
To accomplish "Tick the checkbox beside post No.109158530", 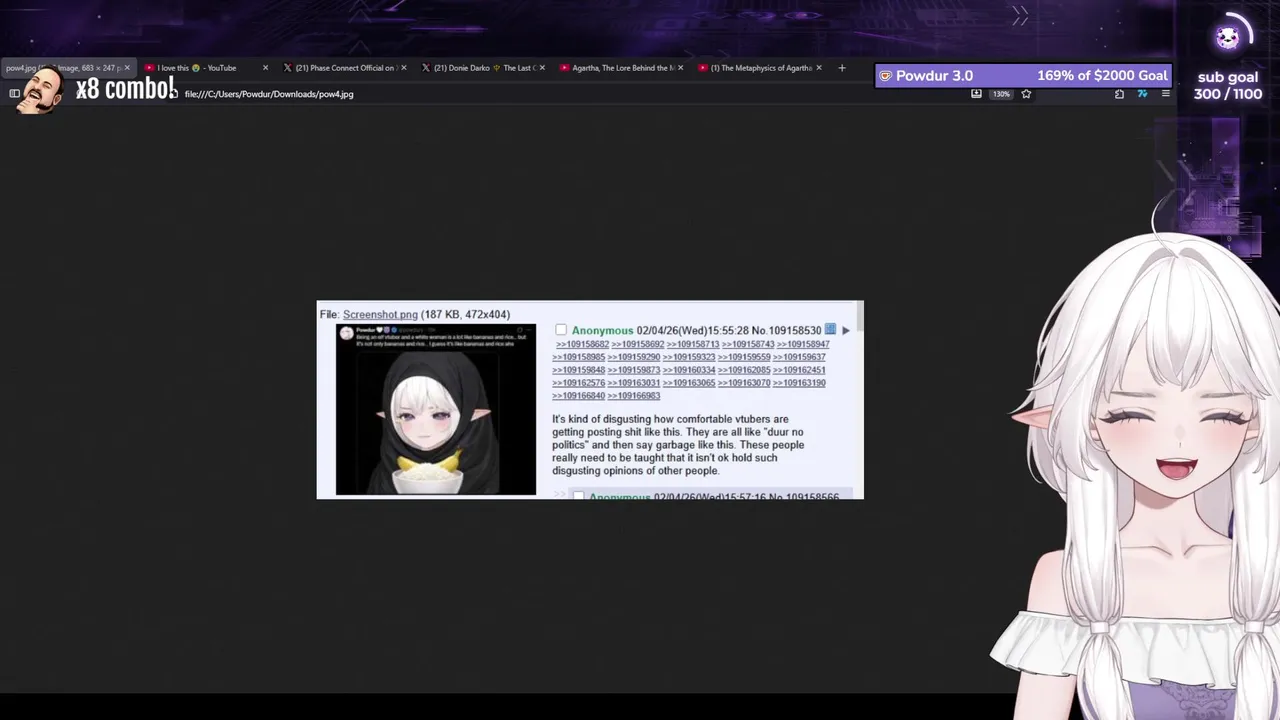I will pyautogui.click(x=561, y=330).
